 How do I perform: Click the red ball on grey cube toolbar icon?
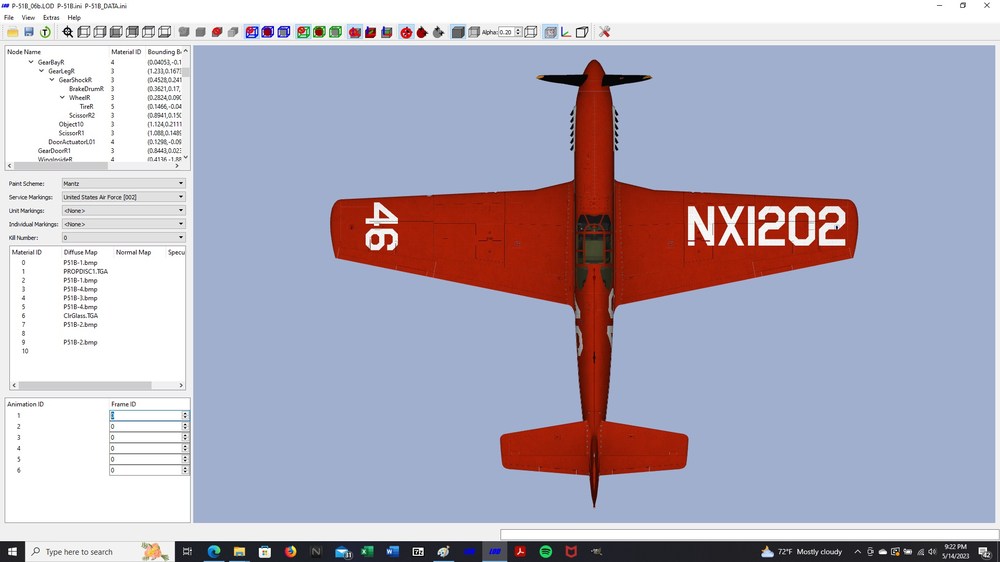[217, 32]
